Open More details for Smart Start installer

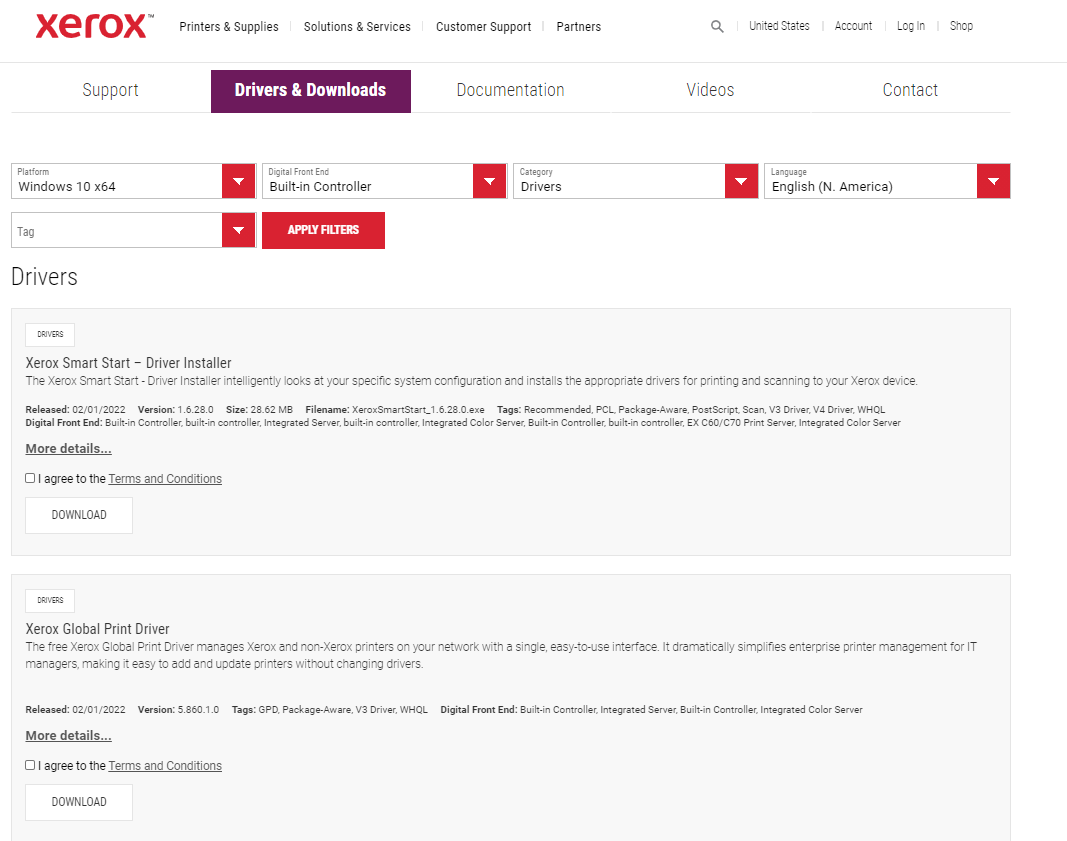click(69, 449)
